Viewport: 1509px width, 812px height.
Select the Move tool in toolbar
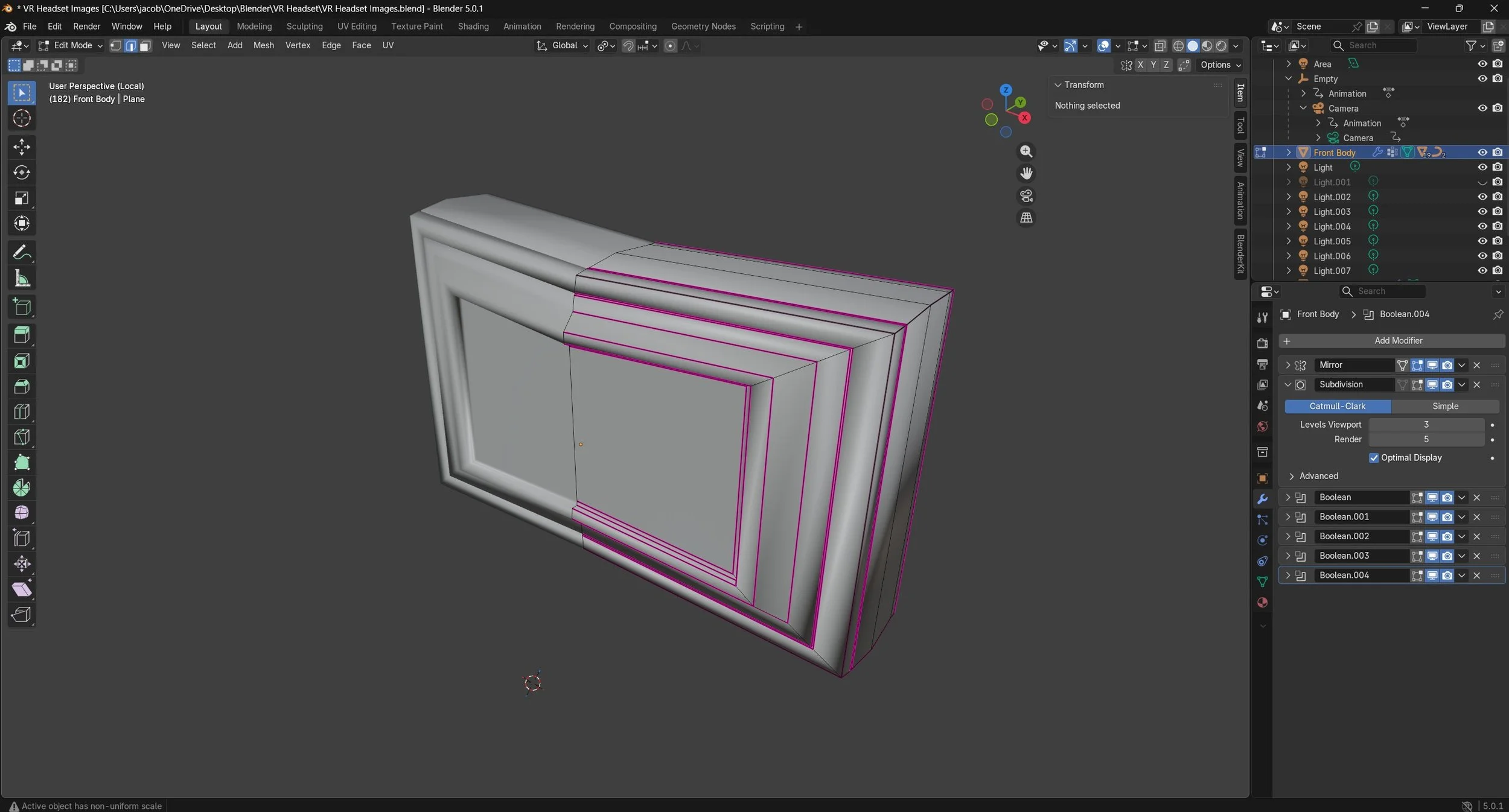(22, 147)
